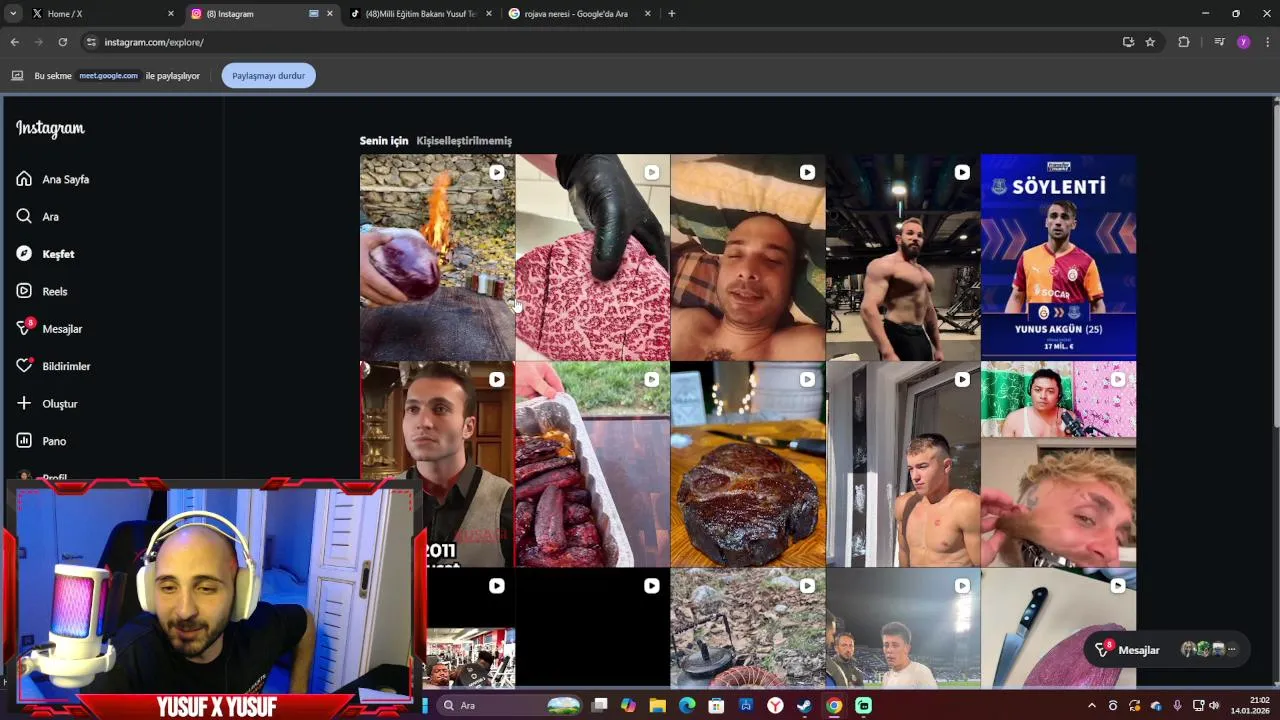
Task: Switch to the Milli Eğitim Bakanı TikTok tab
Action: click(x=421, y=14)
